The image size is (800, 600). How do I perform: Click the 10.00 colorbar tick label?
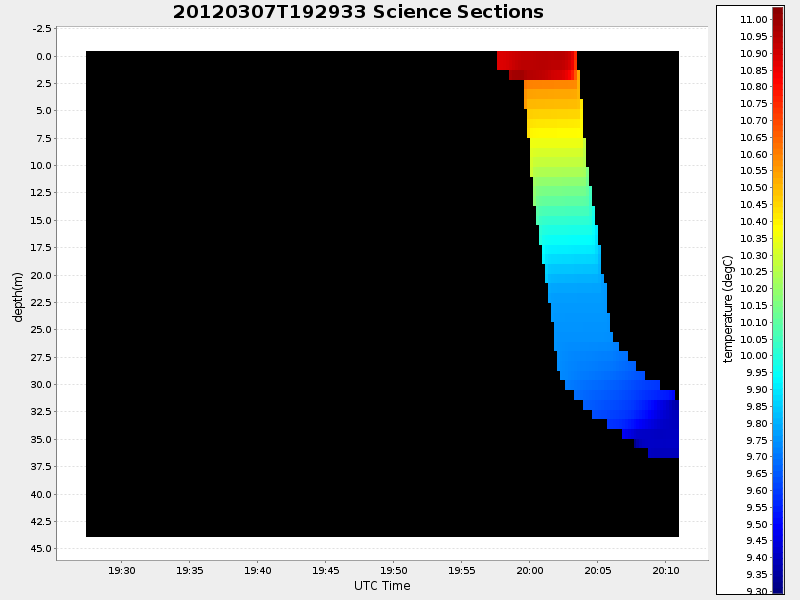[x=754, y=356]
